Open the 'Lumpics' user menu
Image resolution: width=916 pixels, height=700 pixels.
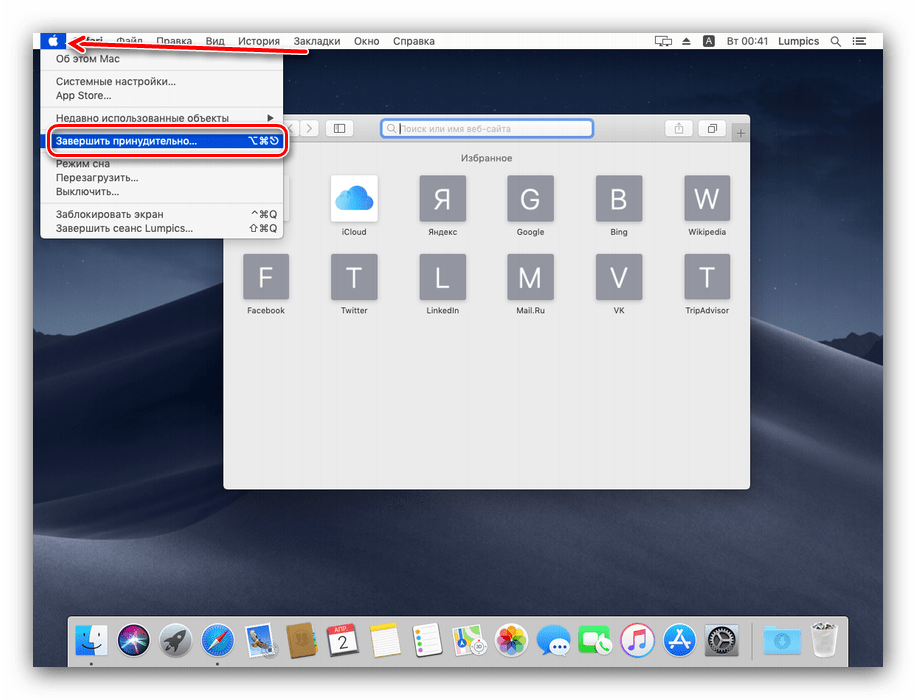[x=799, y=41]
